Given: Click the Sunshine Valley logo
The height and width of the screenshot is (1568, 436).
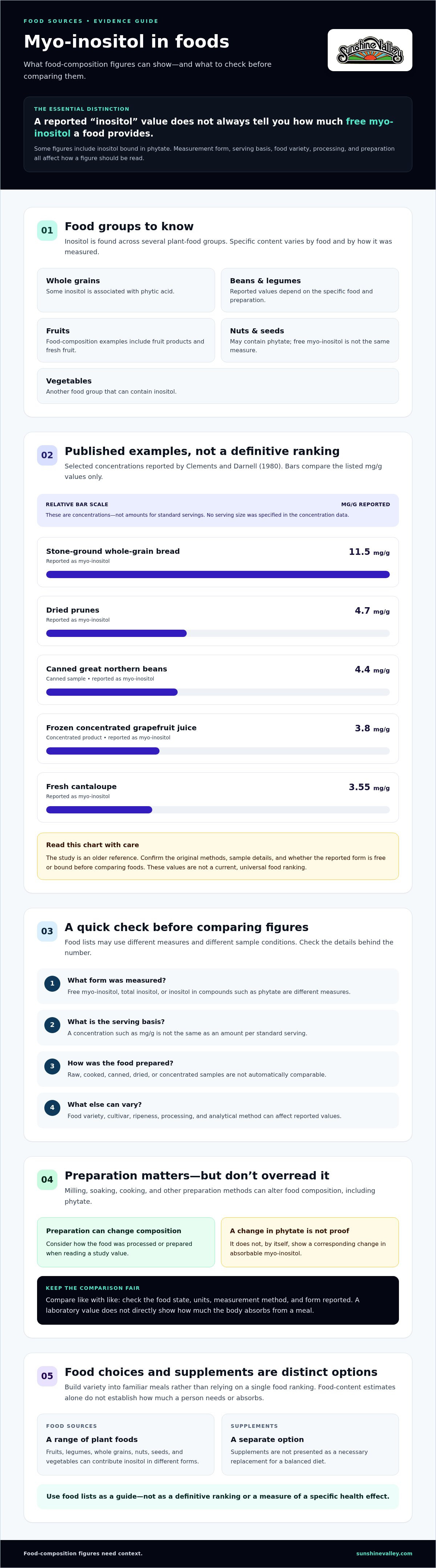Looking at the screenshot, I should pyautogui.click(x=370, y=50).
